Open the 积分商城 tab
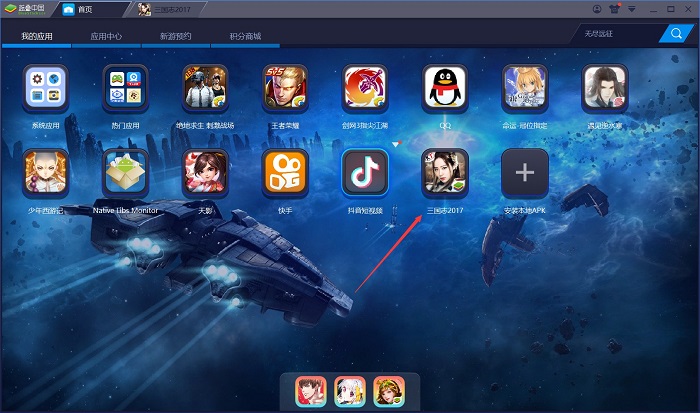 (244, 36)
